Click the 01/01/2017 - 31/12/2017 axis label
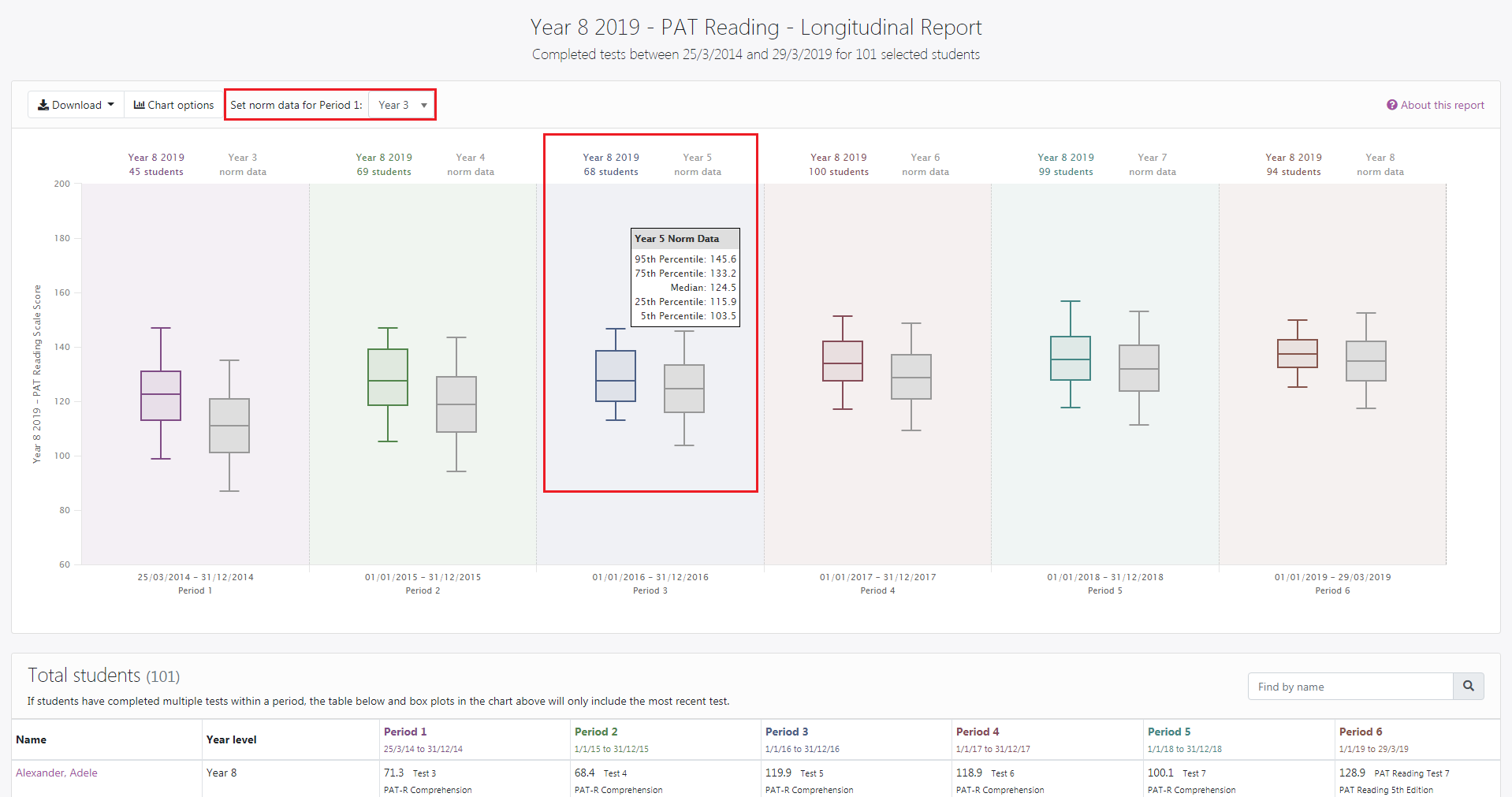This screenshot has width=1512, height=797. [x=878, y=577]
